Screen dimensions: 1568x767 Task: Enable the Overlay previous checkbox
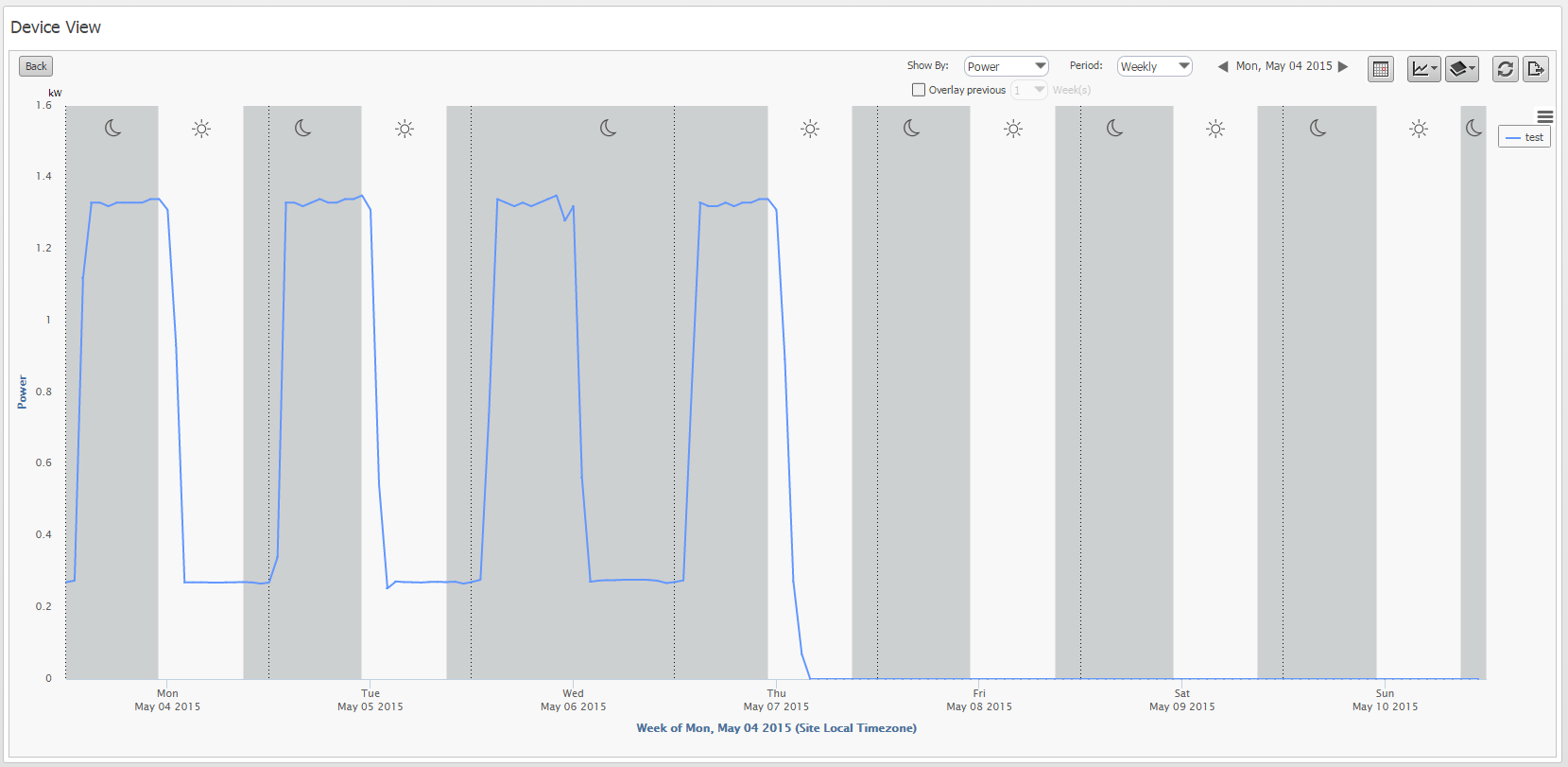tap(919, 90)
